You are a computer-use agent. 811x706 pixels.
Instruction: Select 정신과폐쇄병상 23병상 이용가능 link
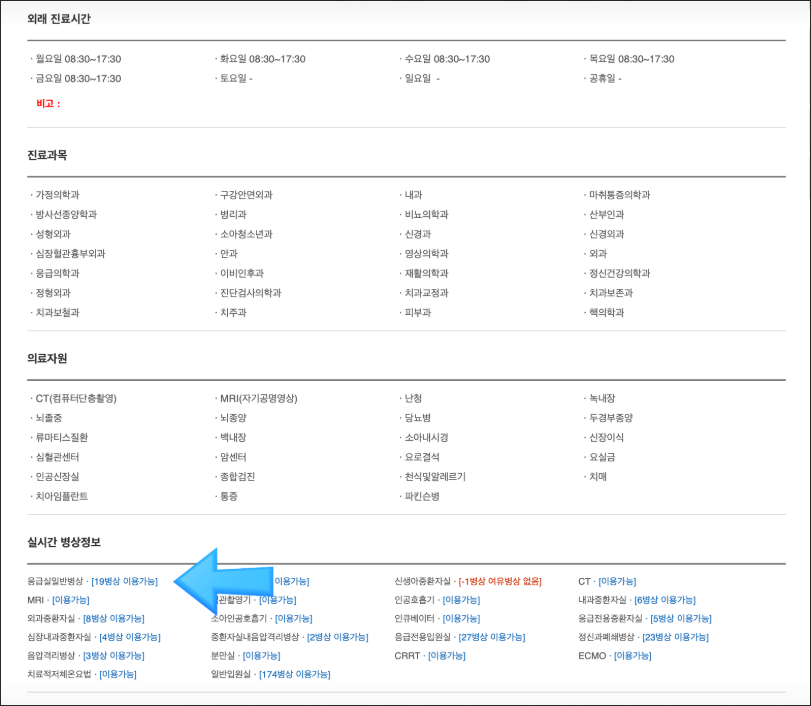coord(676,637)
